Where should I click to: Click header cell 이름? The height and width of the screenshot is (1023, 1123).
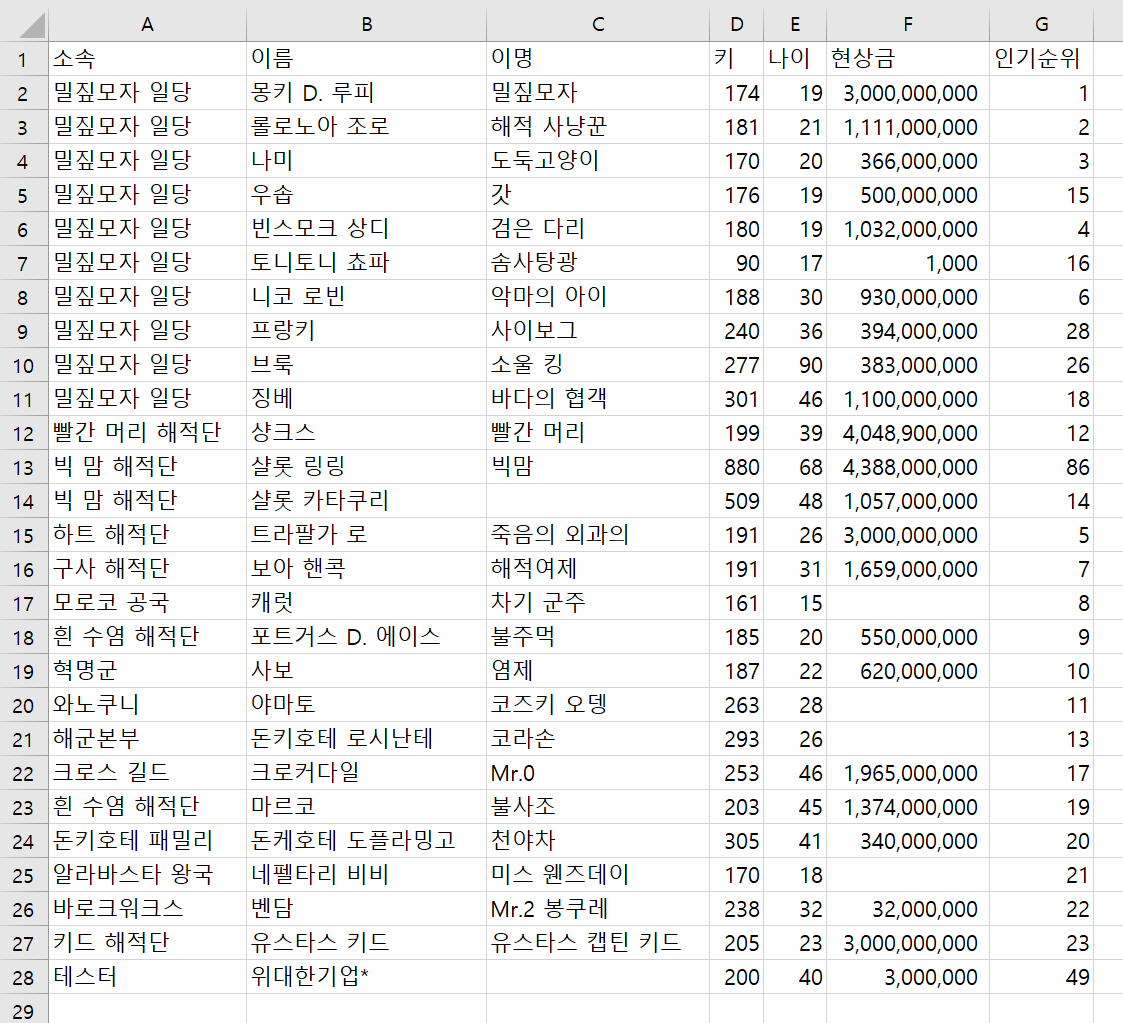(x=367, y=59)
